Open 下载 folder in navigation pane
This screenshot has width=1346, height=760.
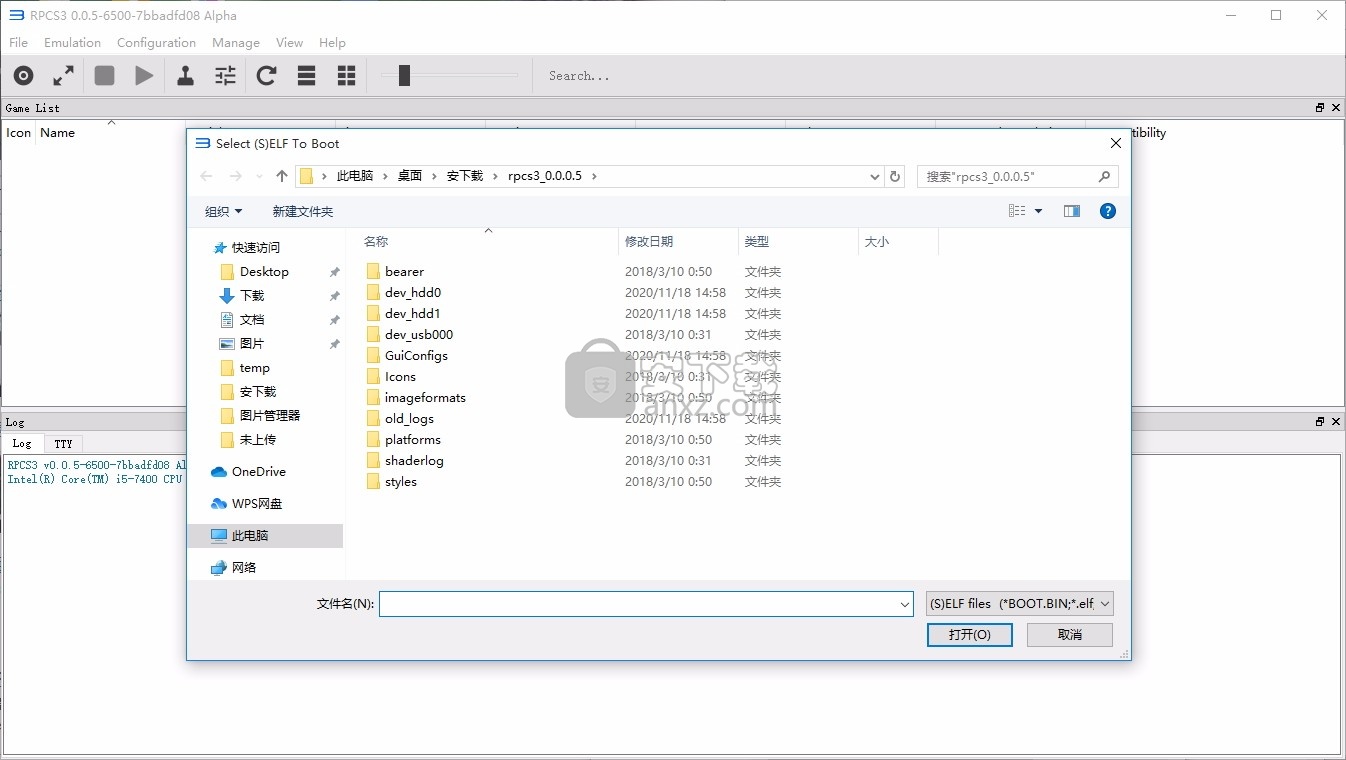252,295
